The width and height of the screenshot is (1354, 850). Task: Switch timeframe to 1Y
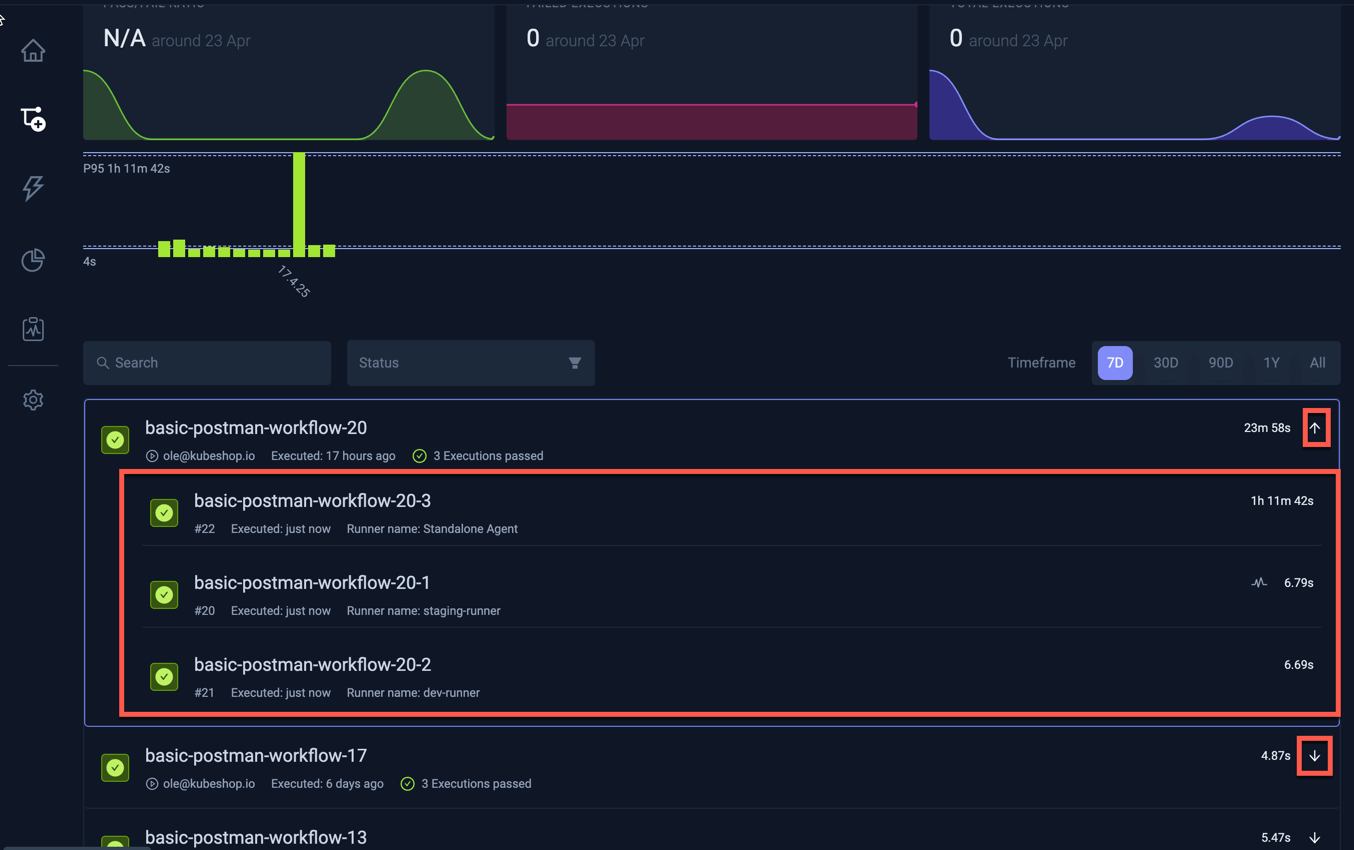[x=1271, y=363]
